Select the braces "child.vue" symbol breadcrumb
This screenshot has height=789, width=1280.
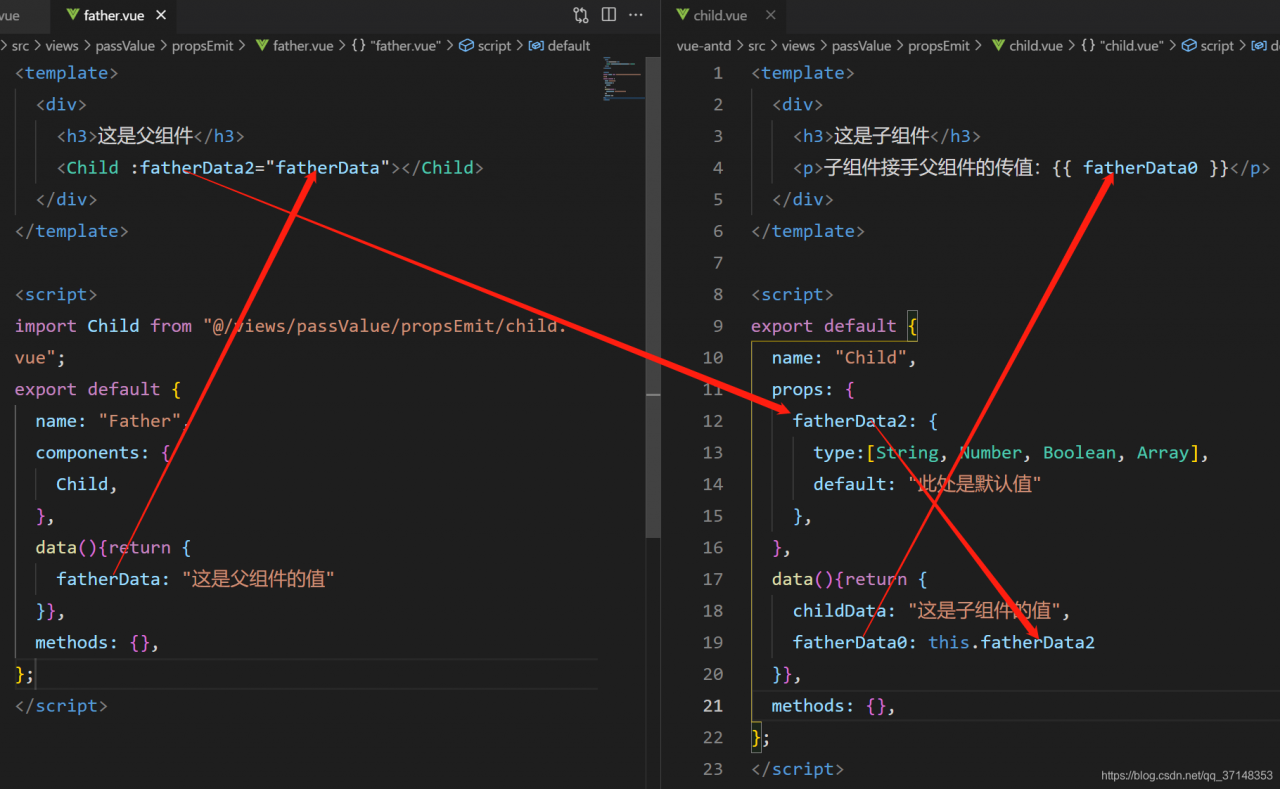pyautogui.click(x=1122, y=46)
